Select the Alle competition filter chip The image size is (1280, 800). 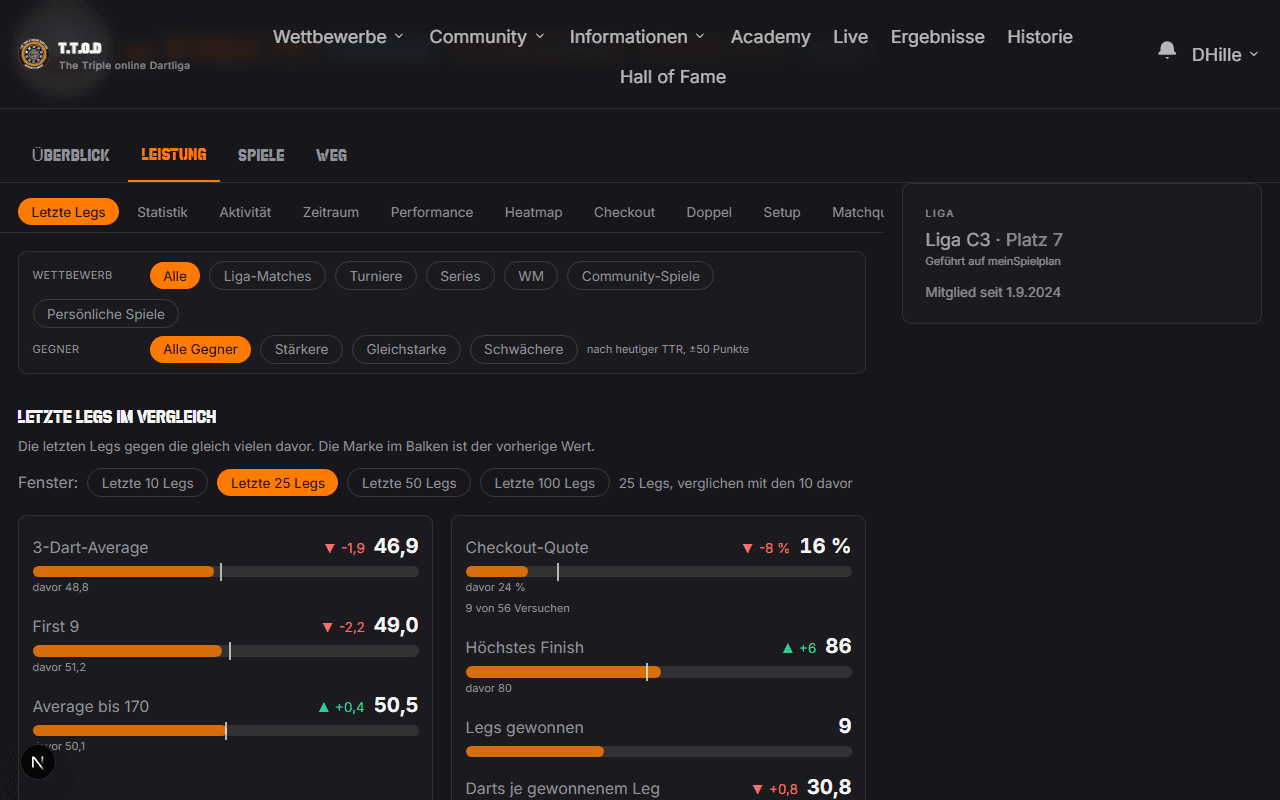[175, 276]
